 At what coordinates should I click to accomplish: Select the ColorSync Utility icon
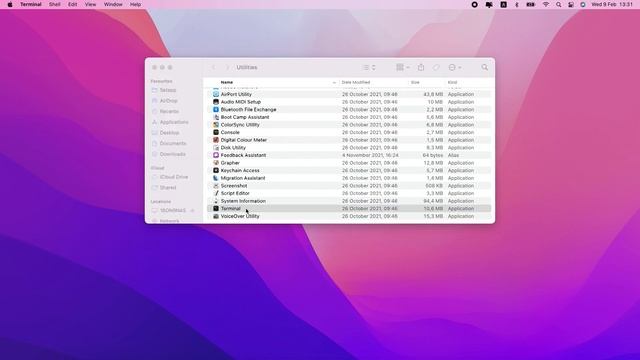[x=216, y=125]
